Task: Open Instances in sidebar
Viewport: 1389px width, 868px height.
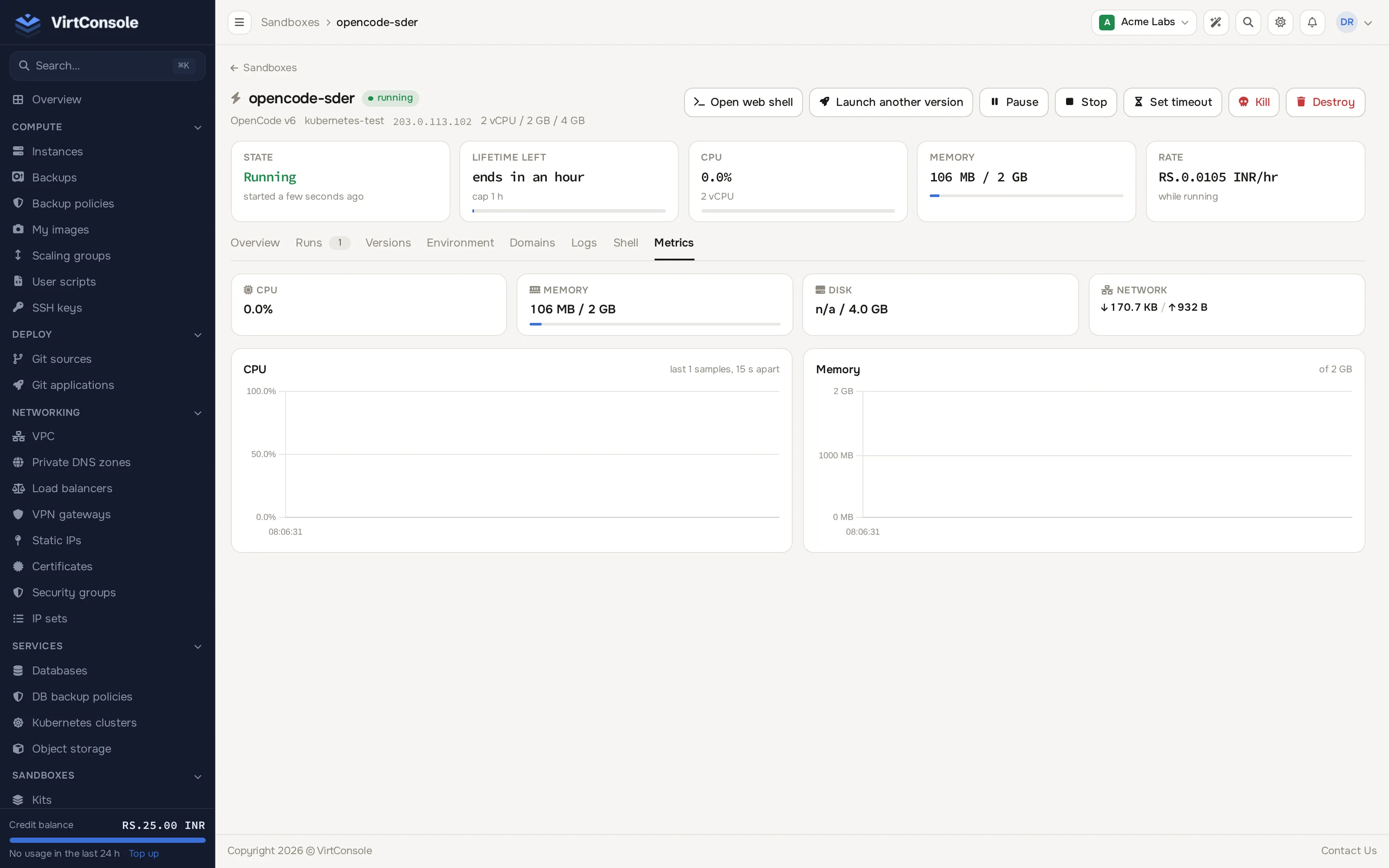Action: tap(107, 151)
